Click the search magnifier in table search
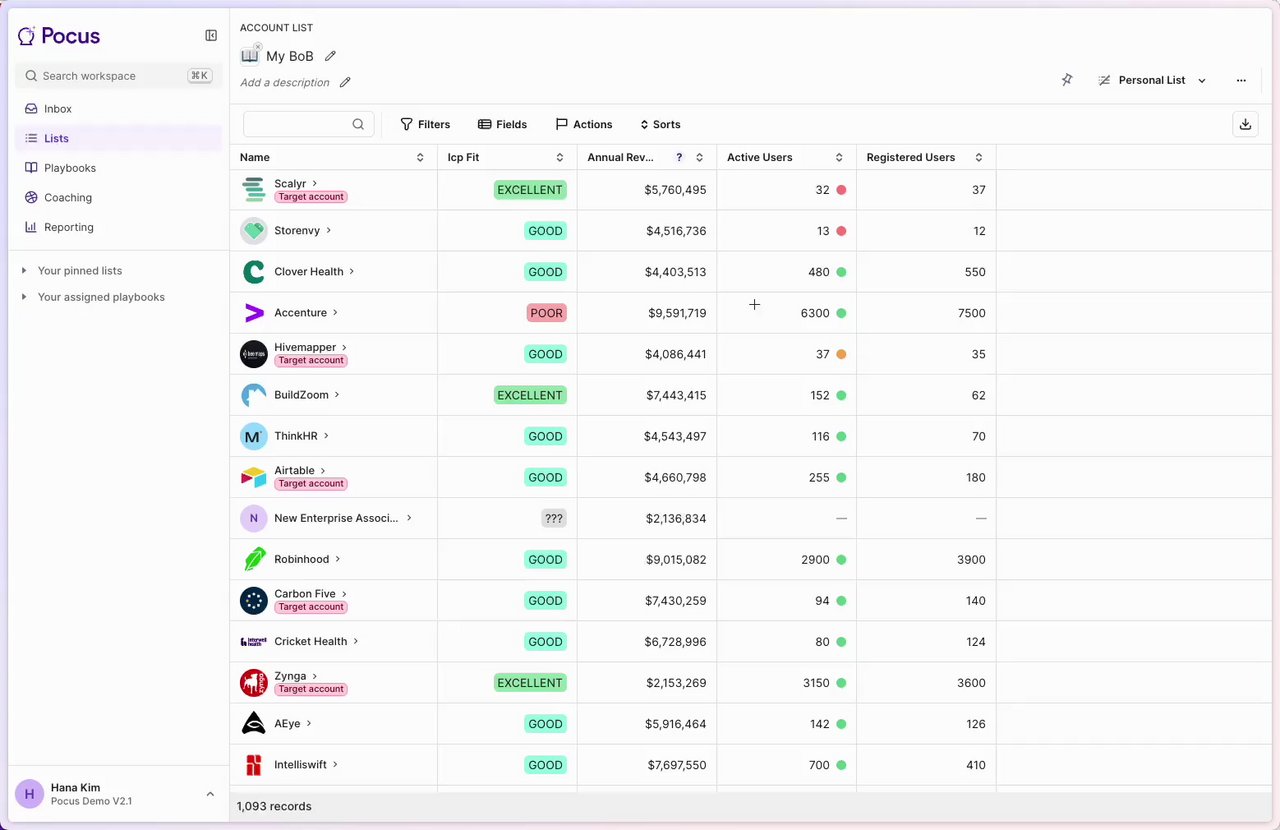 [x=358, y=124]
